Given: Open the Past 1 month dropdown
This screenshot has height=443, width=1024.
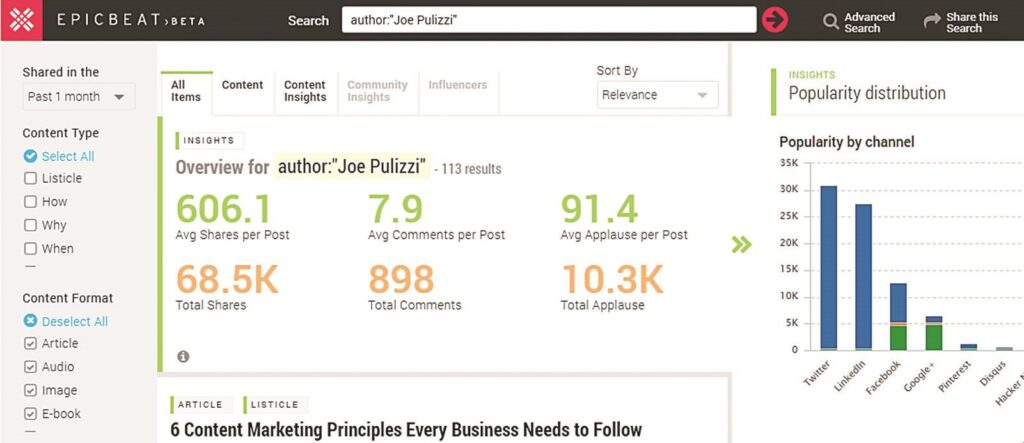Looking at the screenshot, I should point(78,96).
